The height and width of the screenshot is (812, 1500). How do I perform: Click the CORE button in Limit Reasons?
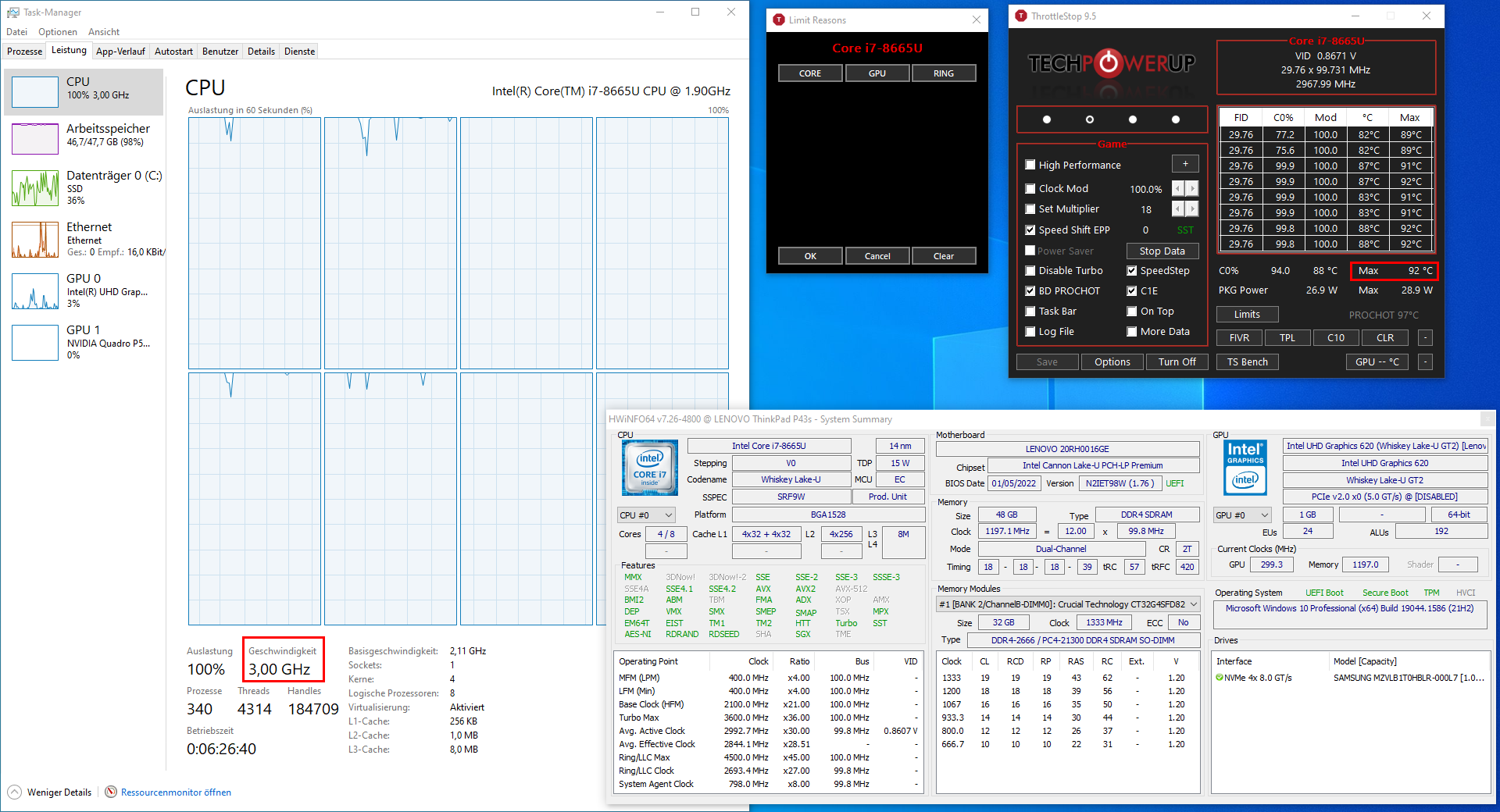coord(810,73)
